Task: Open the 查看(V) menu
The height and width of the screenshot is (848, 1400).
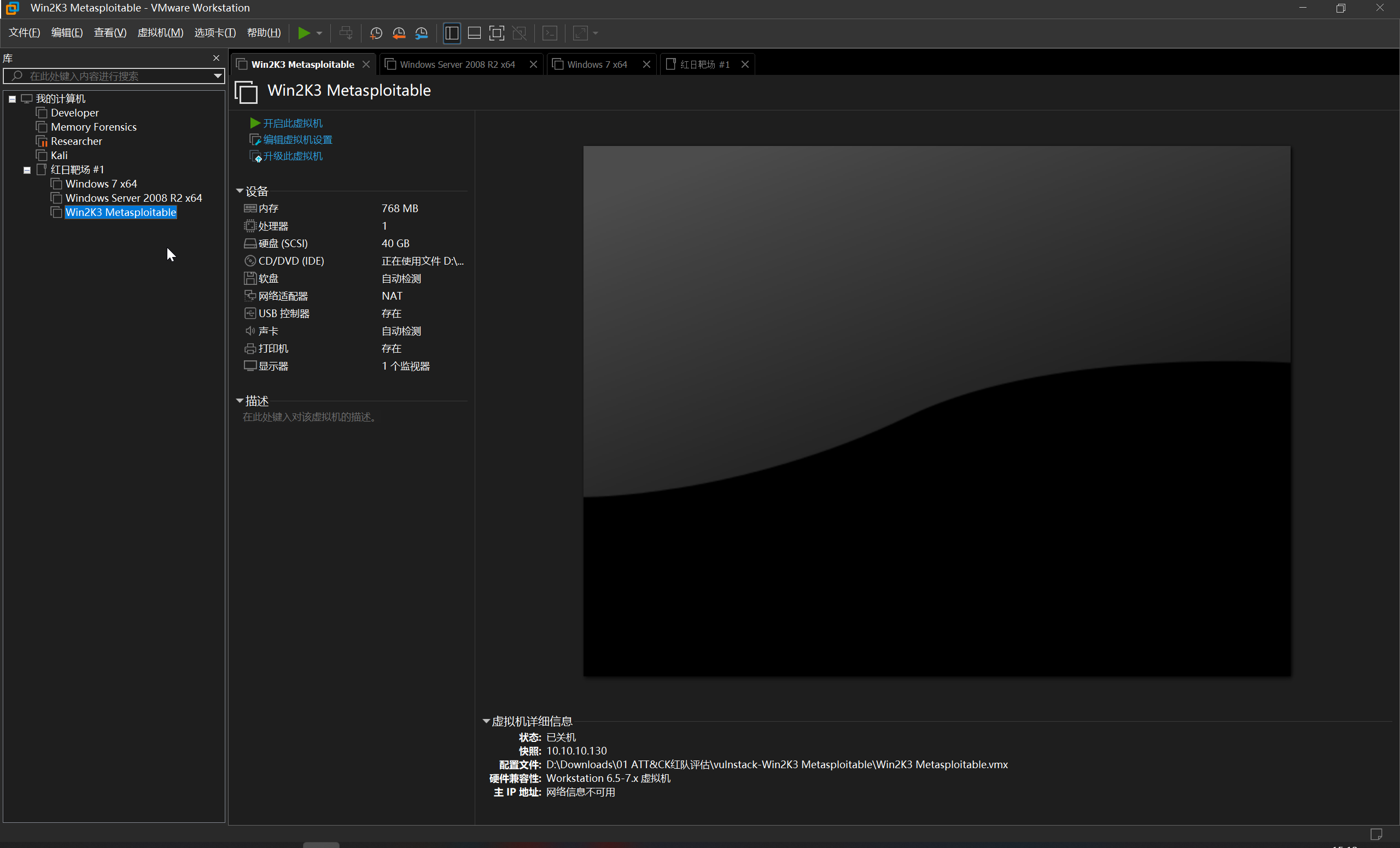Action: (x=110, y=33)
